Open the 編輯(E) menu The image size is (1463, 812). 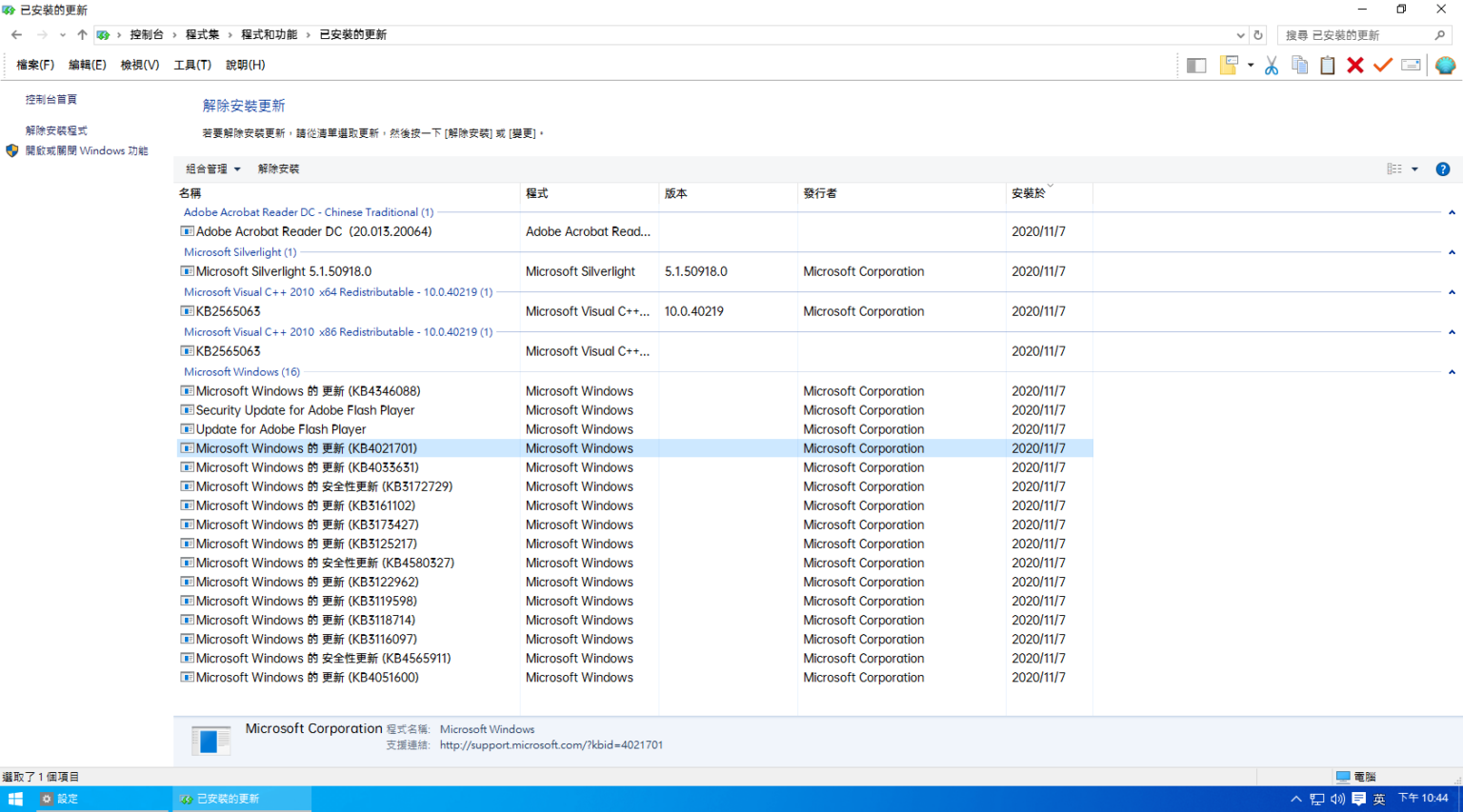(x=88, y=65)
